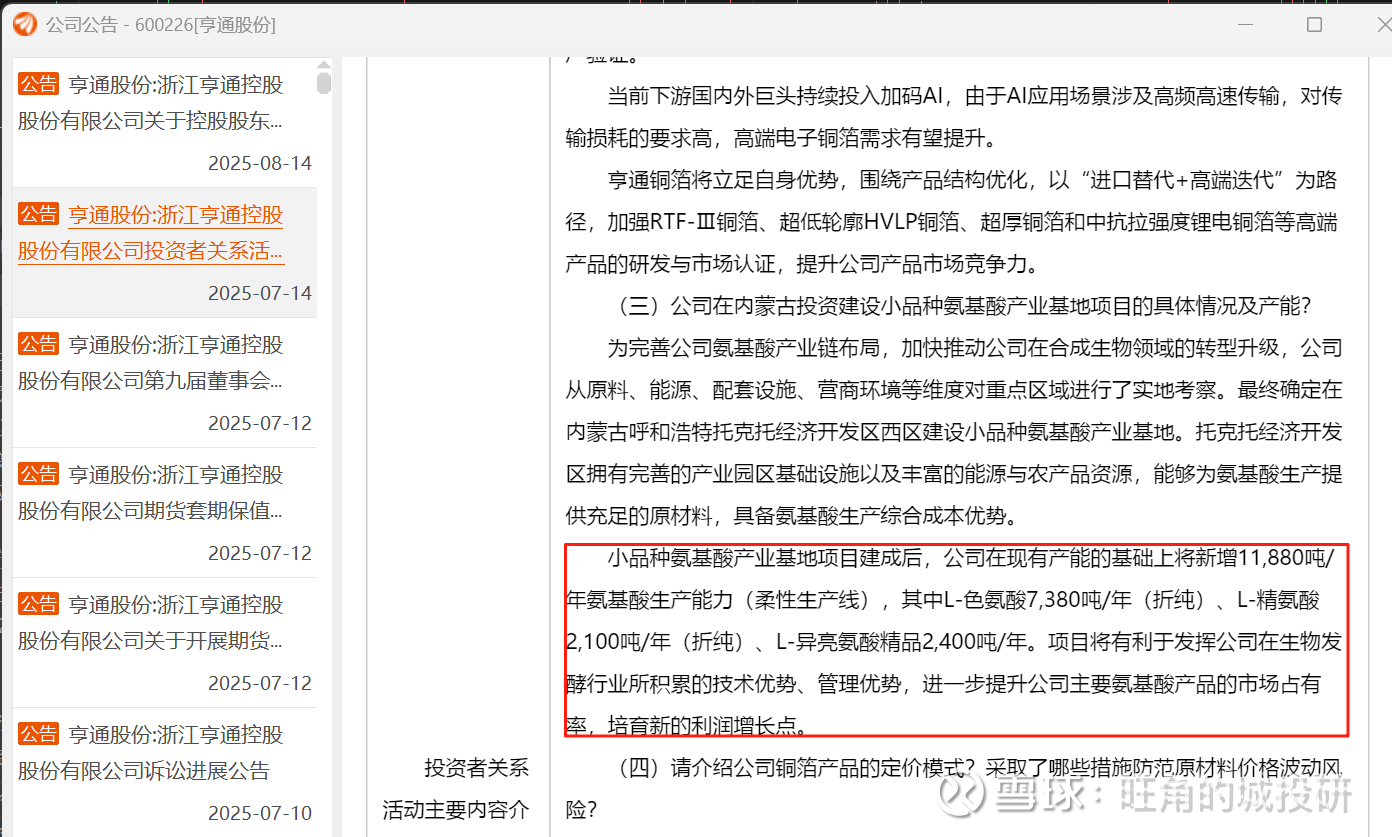The image size is (1392, 837).
Task: Click the line starting 亨通铜箔将立足自身优势
Action: click(972, 180)
